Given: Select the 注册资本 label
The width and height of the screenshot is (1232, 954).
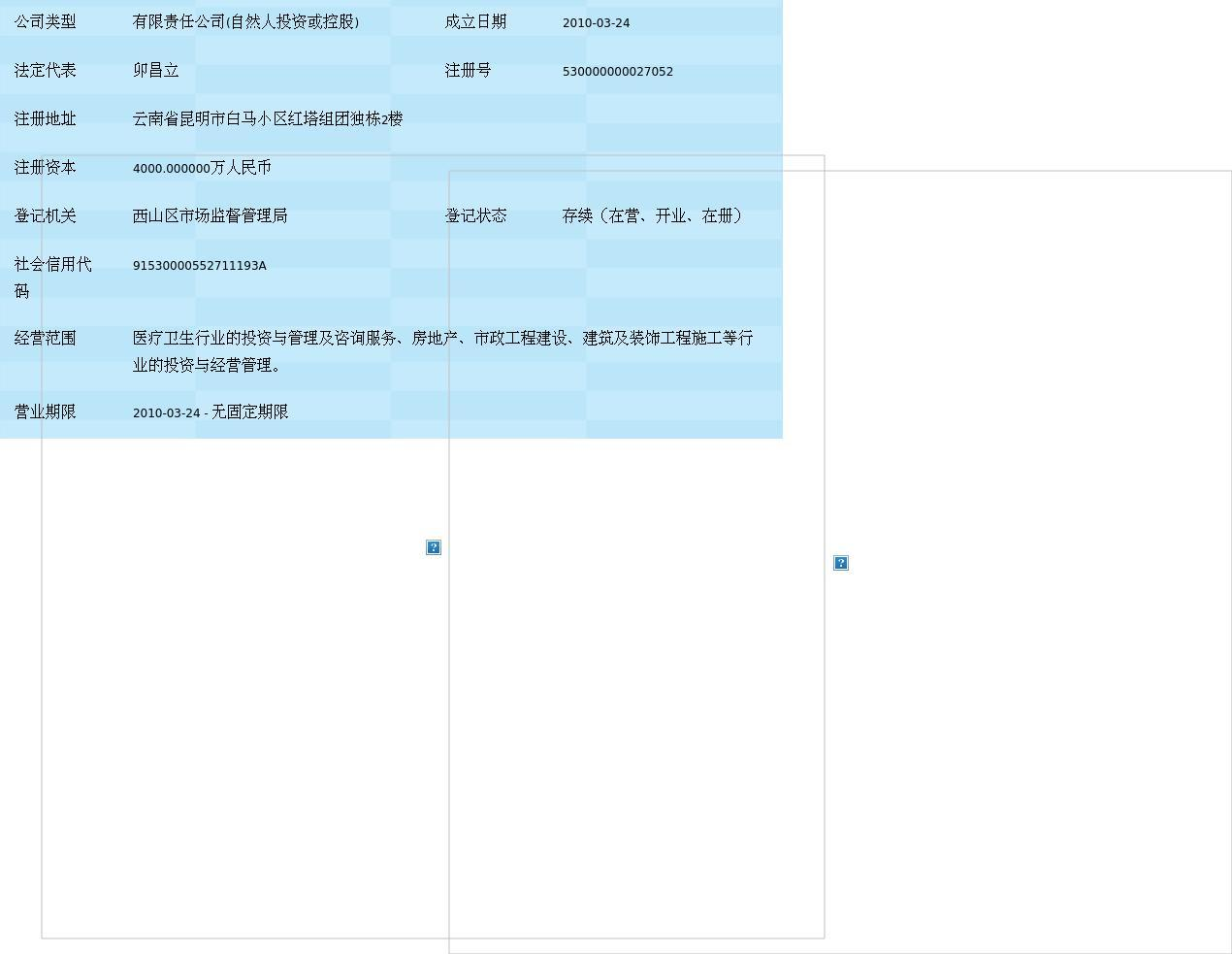Looking at the screenshot, I should point(46,167).
